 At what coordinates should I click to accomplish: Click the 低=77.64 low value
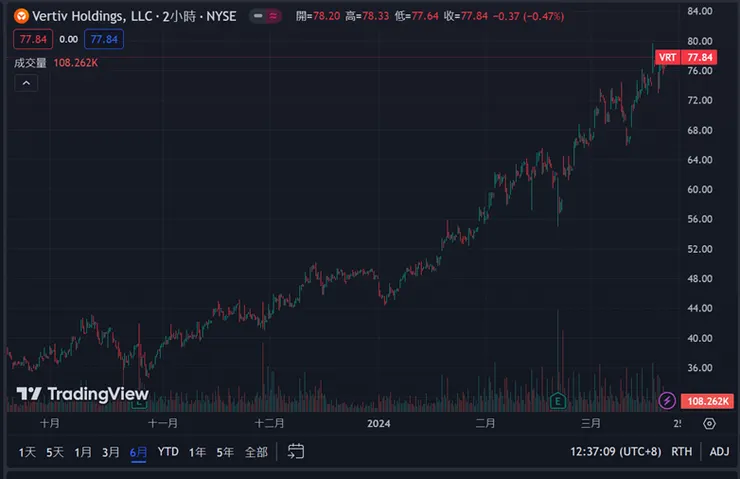click(x=416, y=17)
